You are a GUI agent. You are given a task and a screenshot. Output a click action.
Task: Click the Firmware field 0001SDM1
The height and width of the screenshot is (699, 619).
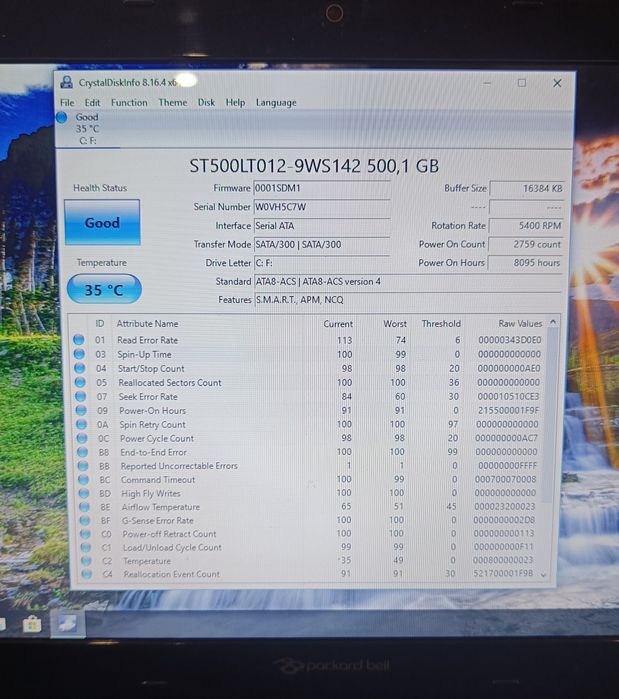(x=322, y=188)
